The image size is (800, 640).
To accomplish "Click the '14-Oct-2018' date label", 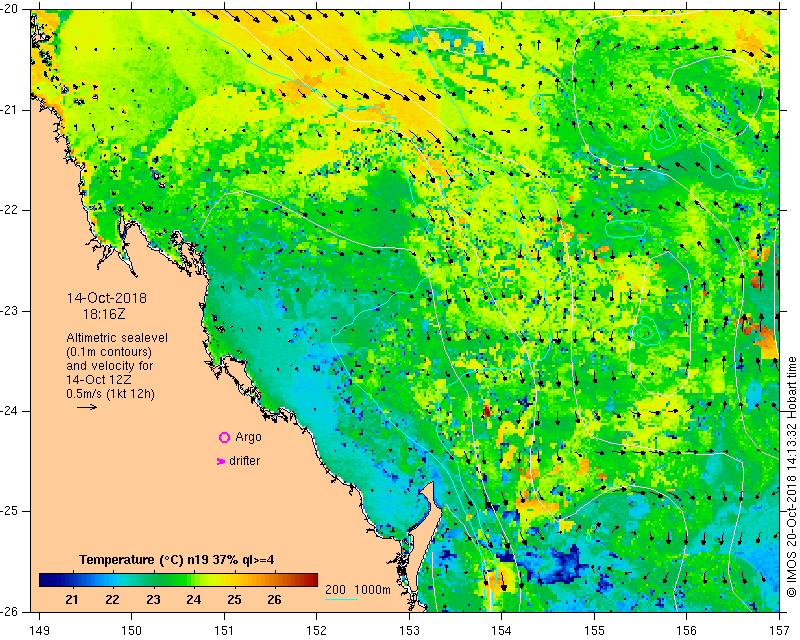I will pos(107,298).
